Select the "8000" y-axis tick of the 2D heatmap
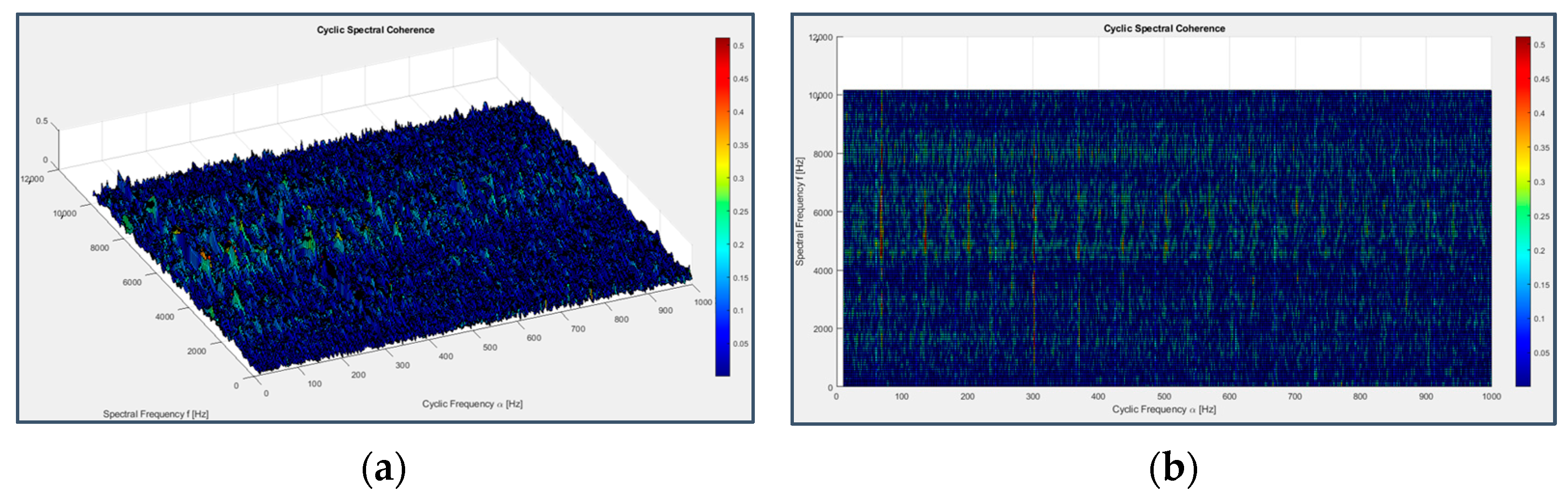This screenshot has height=499, width=1568. tap(823, 154)
